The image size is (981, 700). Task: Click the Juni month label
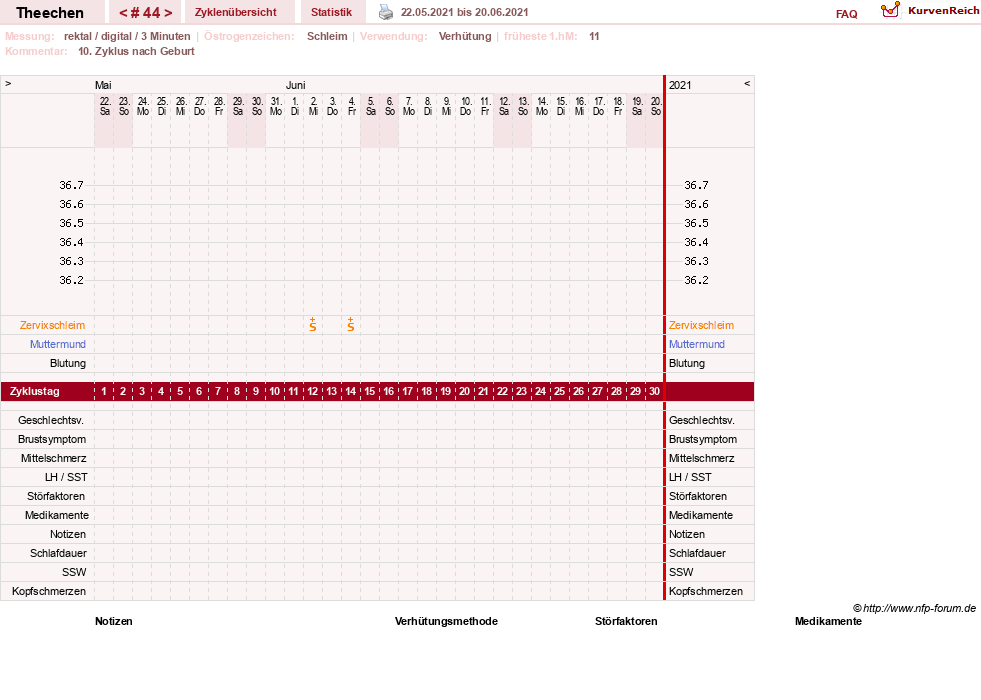[295, 85]
